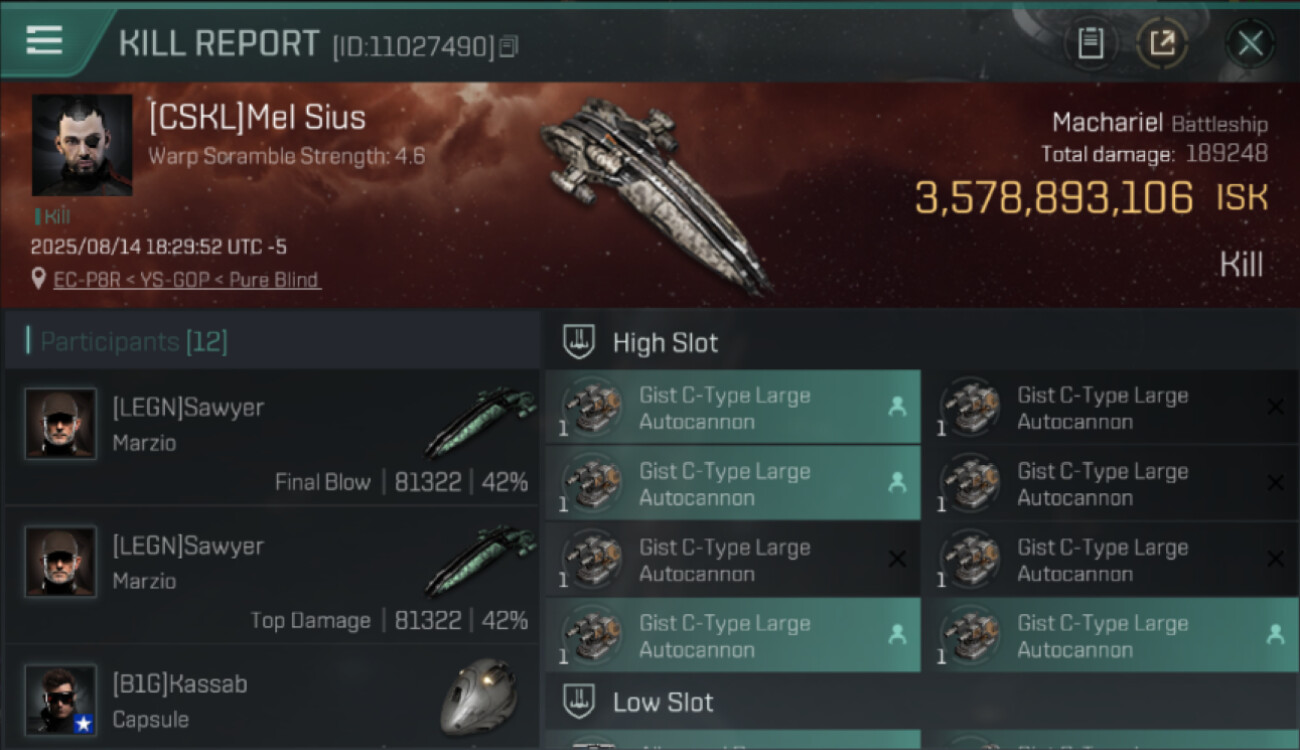Copy the kill report ID

coord(509,46)
